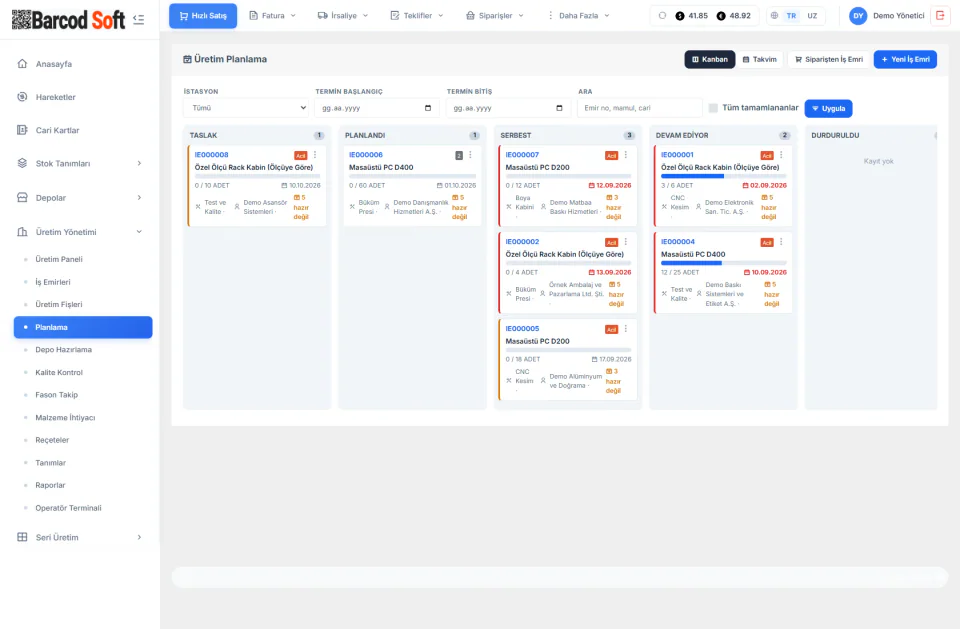Switch language to TR

(792, 15)
